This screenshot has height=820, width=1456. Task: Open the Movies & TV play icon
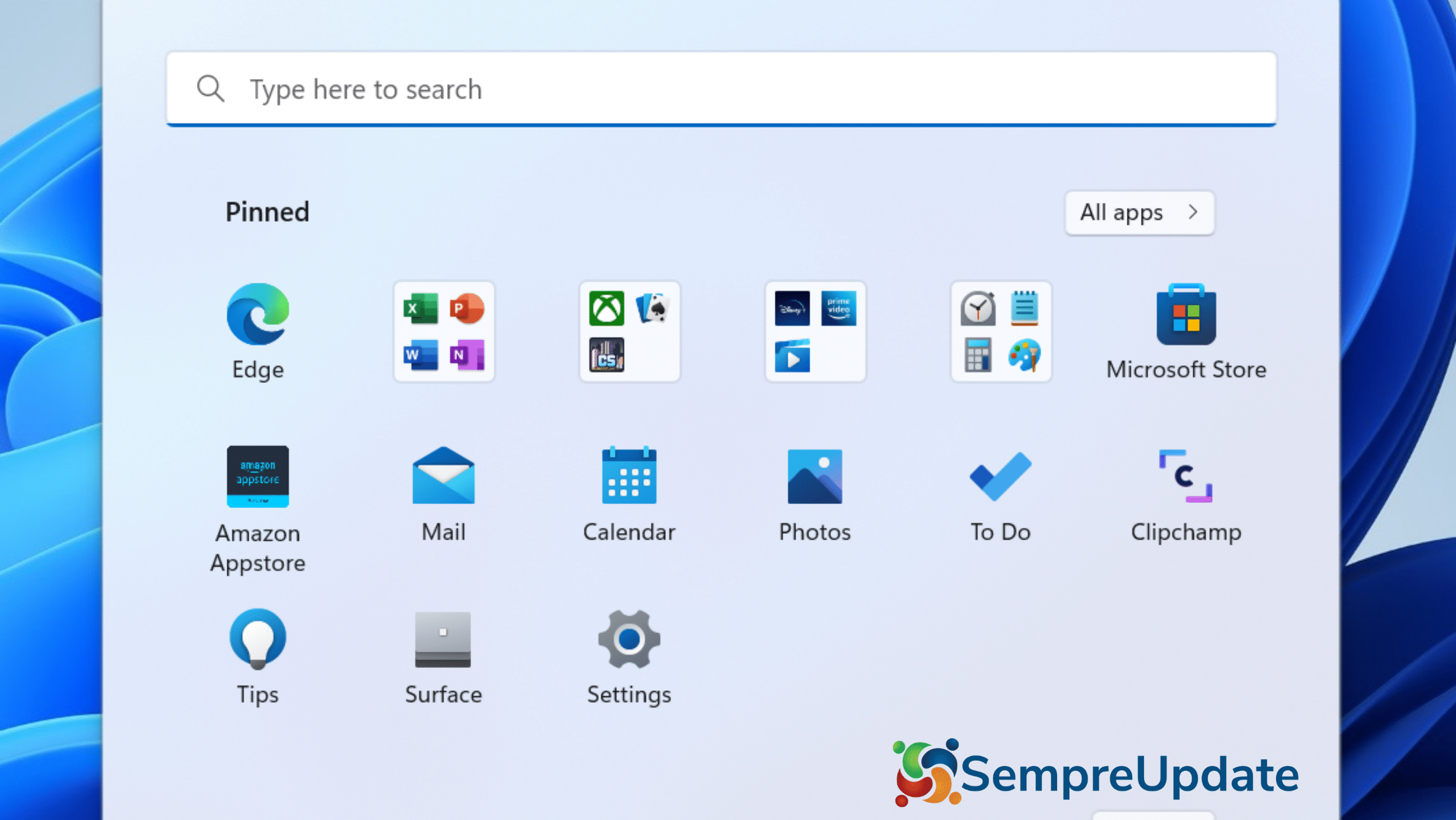[793, 355]
